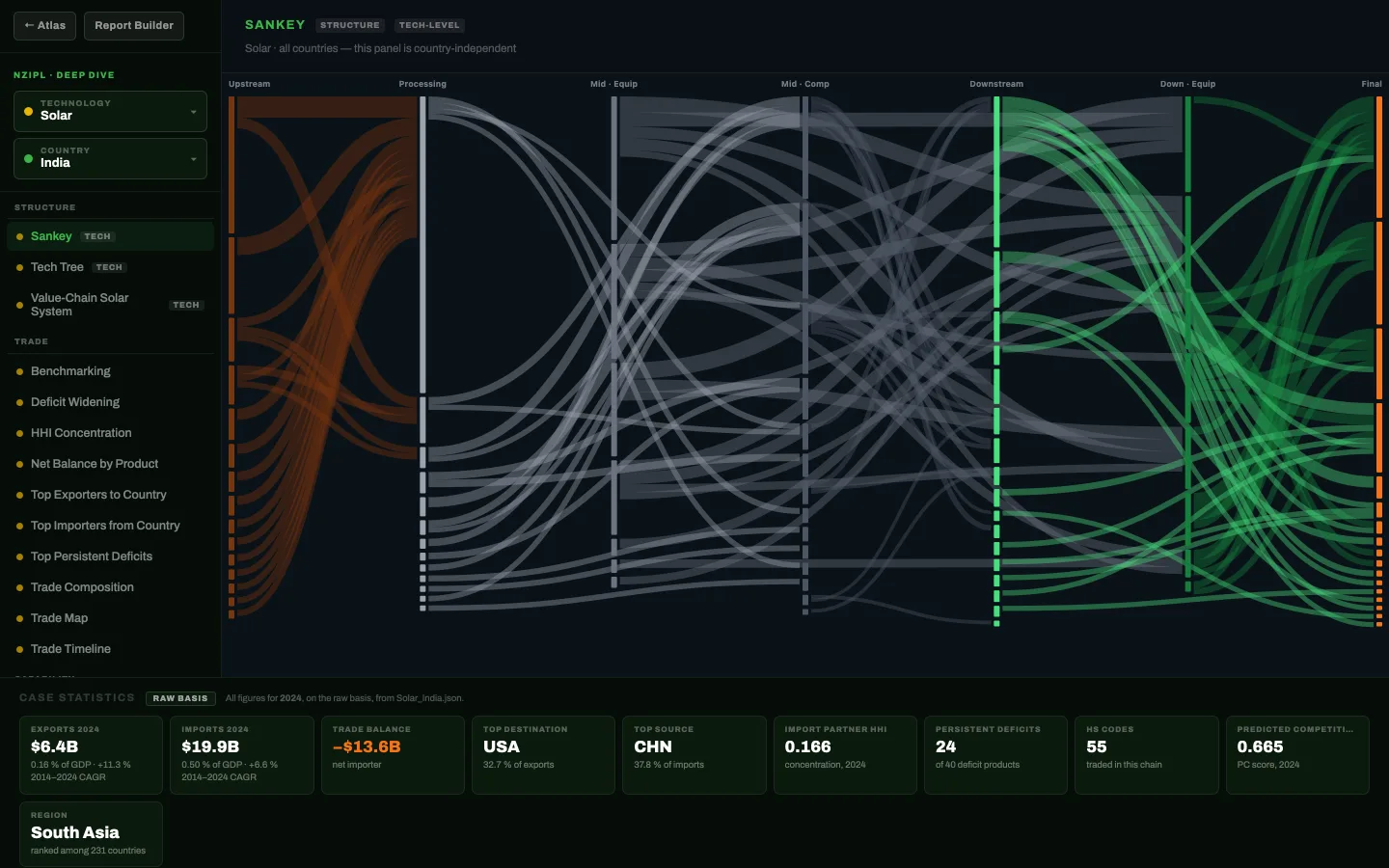Click the Upstream column label

249,84
